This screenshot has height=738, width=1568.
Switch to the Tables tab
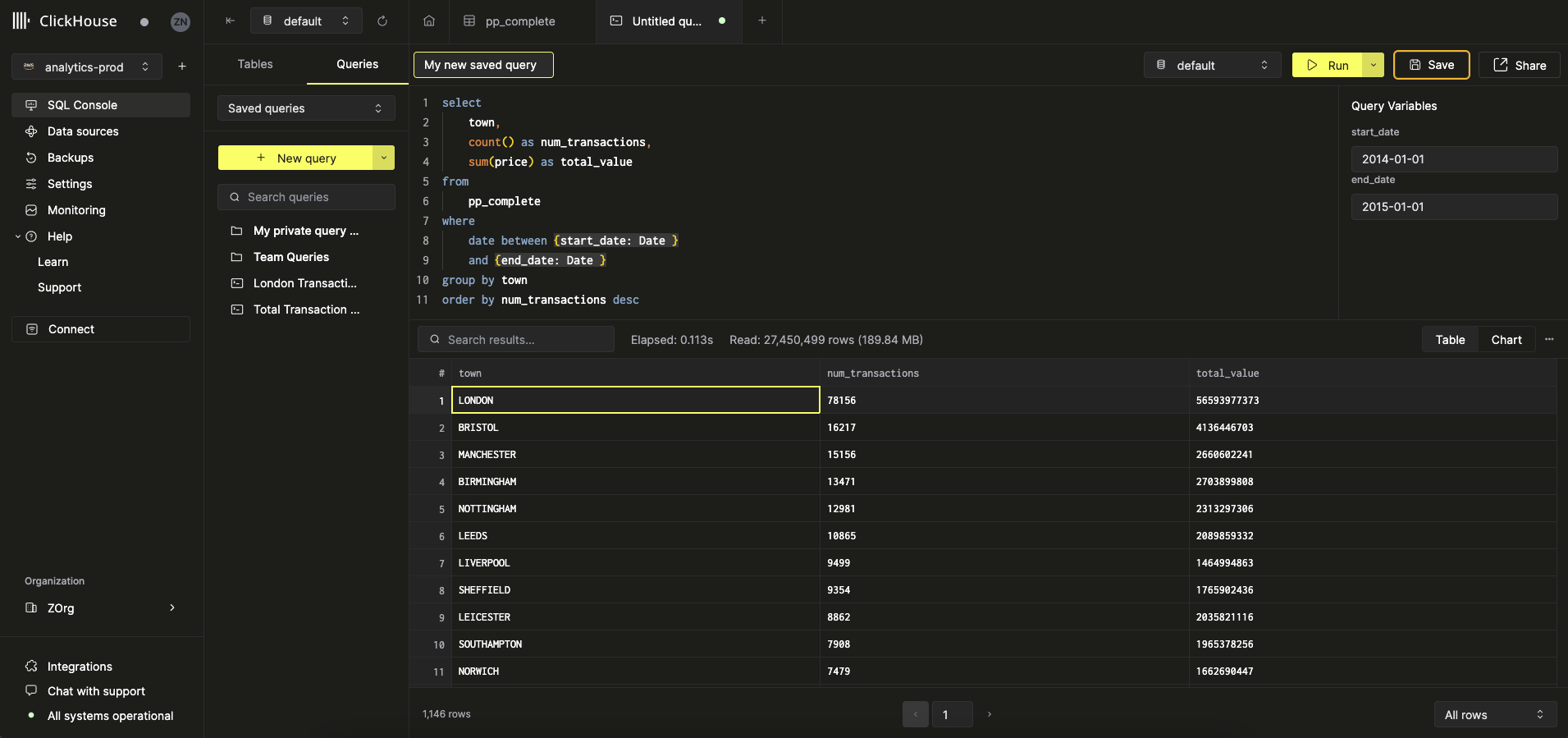[255, 64]
